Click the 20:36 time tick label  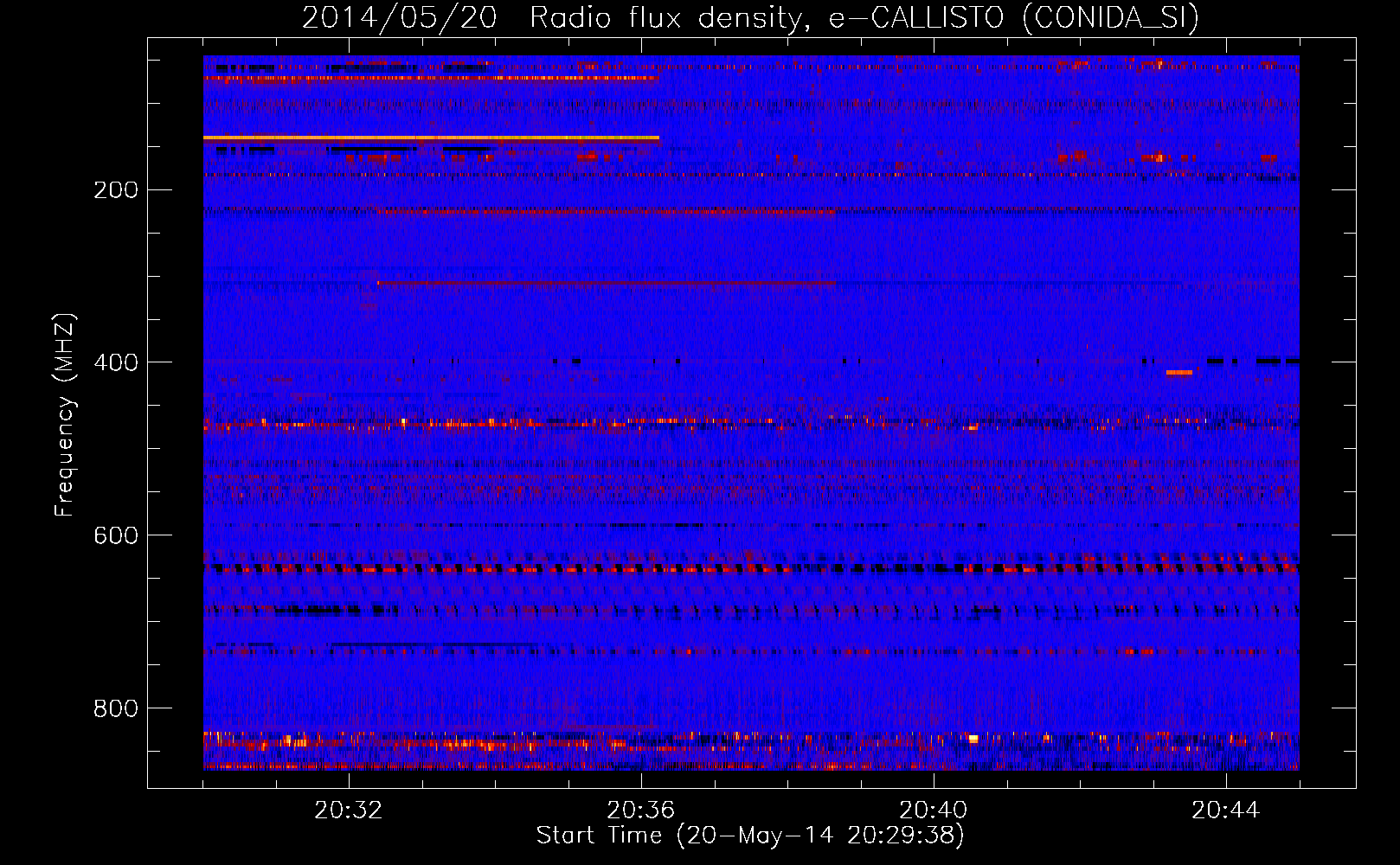point(641,811)
